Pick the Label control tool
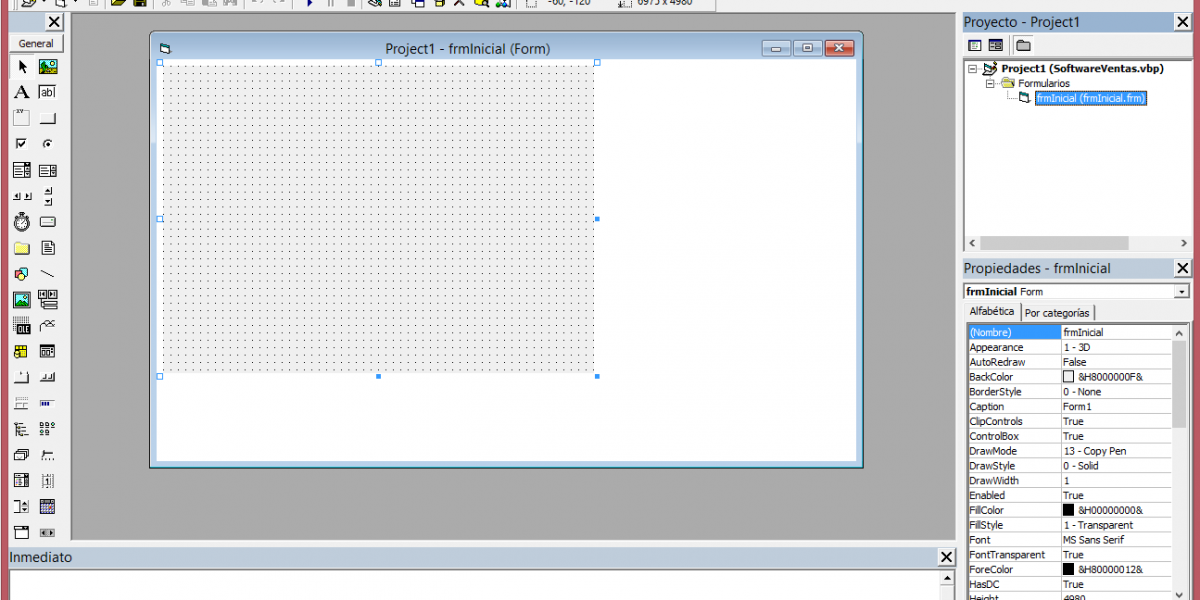 tap(21, 92)
